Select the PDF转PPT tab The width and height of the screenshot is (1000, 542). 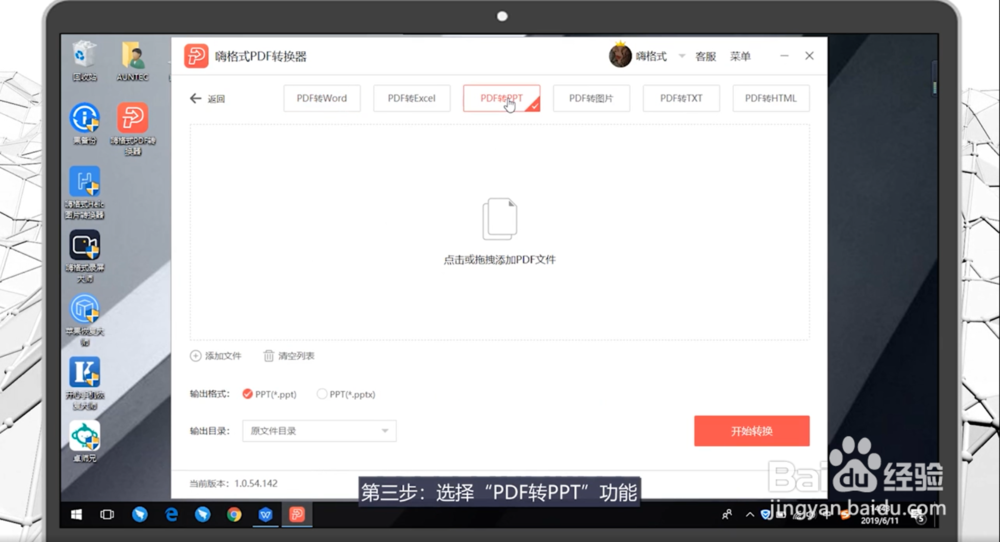501,98
